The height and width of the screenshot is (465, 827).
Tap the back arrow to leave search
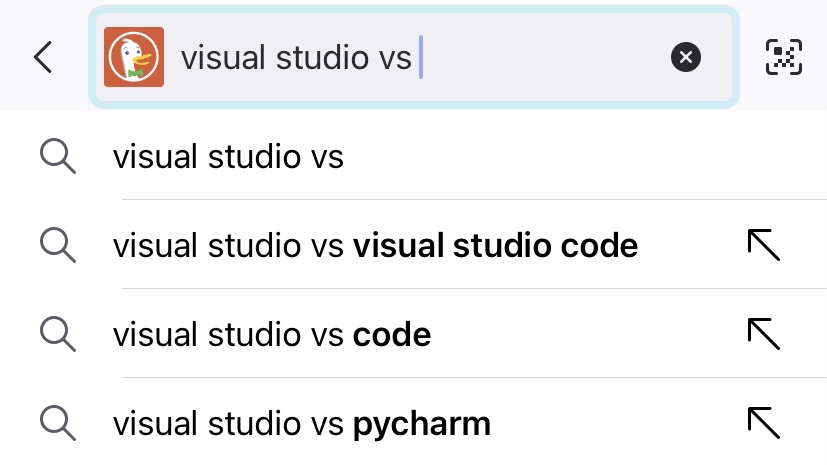point(43,58)
